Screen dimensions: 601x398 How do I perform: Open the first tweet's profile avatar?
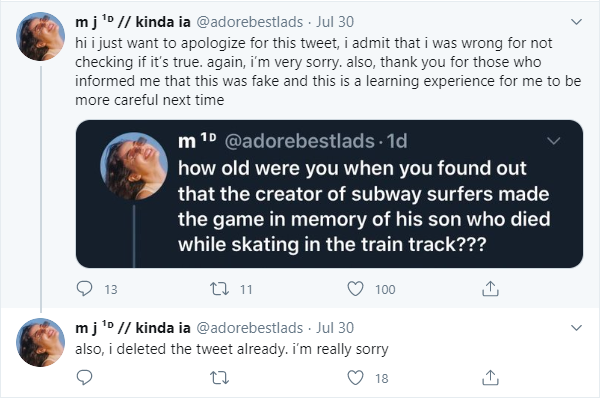41,36
